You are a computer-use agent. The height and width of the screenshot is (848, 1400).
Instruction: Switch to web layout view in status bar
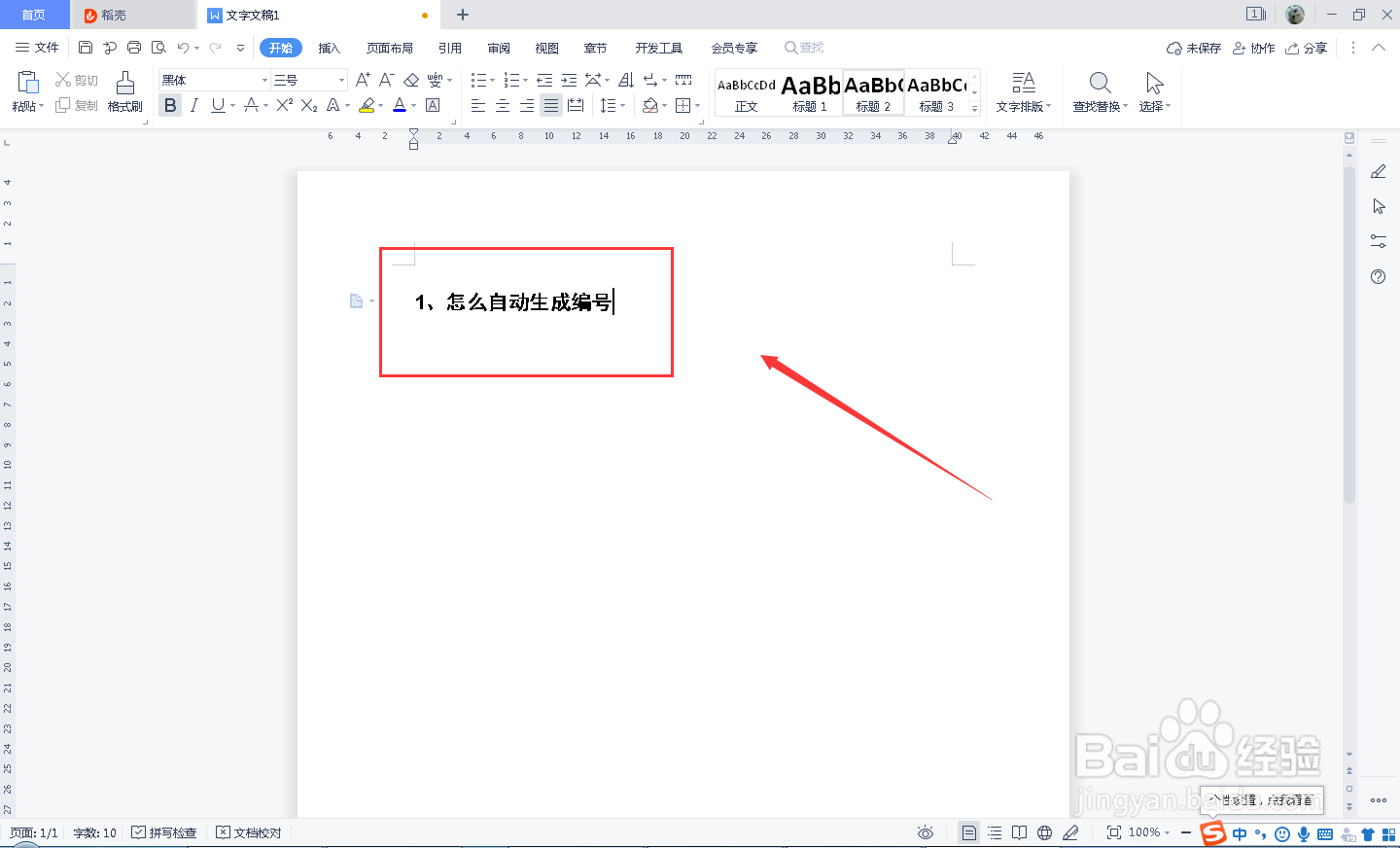tap(1043, 832)
